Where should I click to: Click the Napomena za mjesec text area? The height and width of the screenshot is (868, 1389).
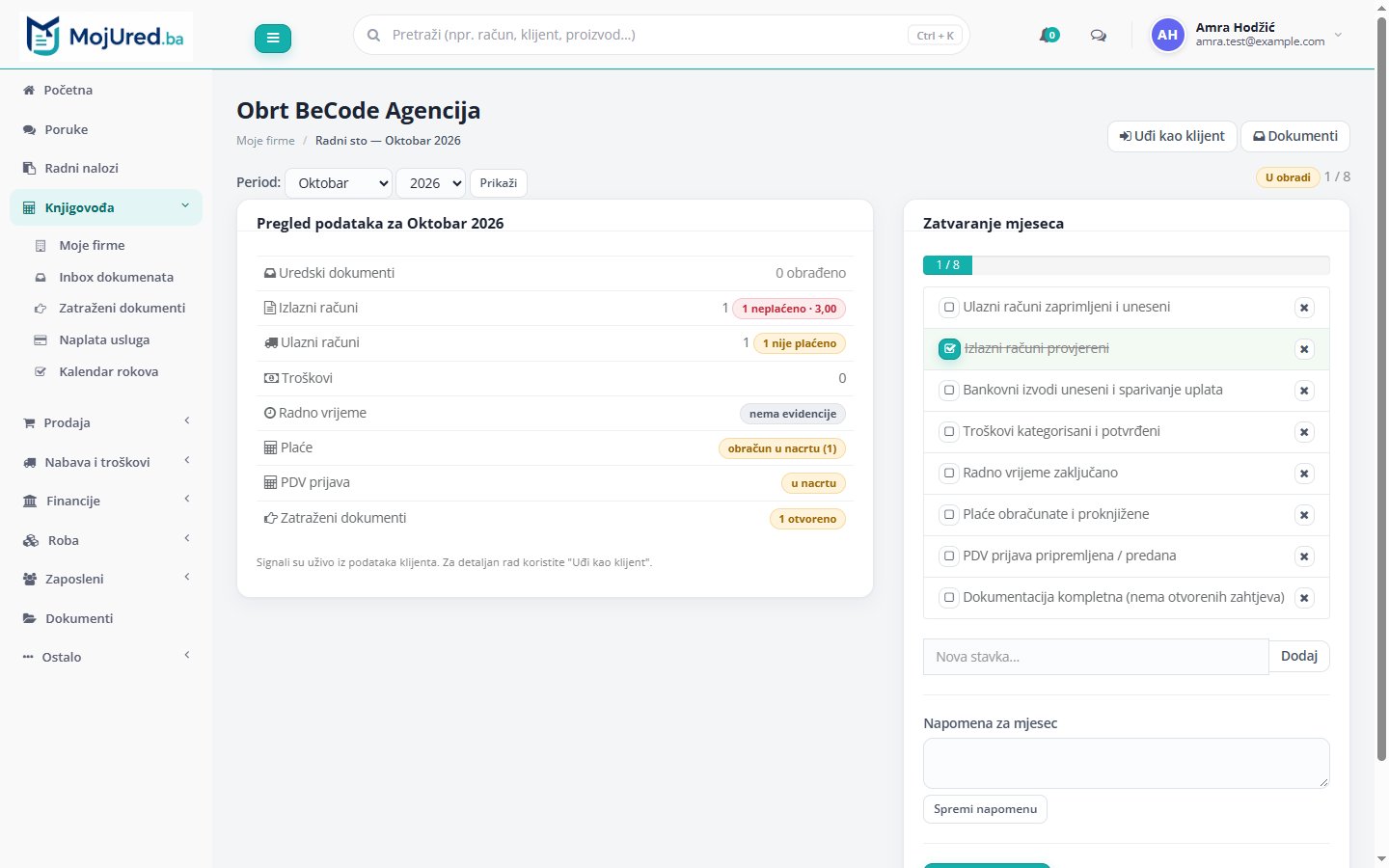pos(1126,763)
